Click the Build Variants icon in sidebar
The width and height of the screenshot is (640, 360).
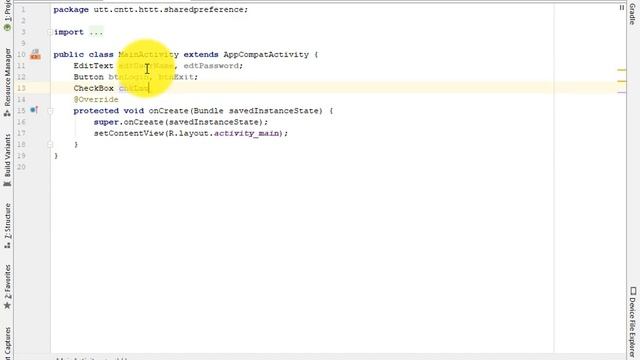tap(7, 184)
